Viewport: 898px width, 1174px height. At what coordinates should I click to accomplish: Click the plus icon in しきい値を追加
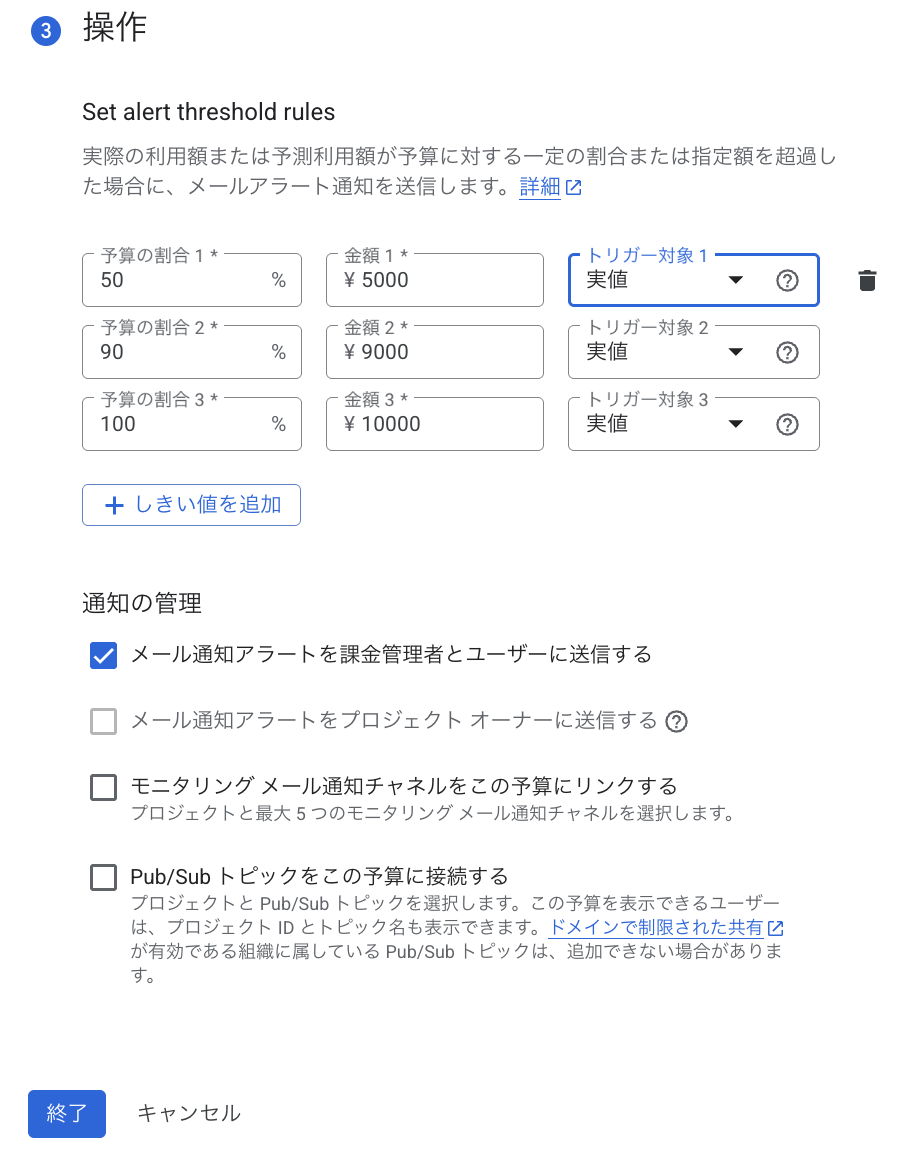tap(115, 505)
